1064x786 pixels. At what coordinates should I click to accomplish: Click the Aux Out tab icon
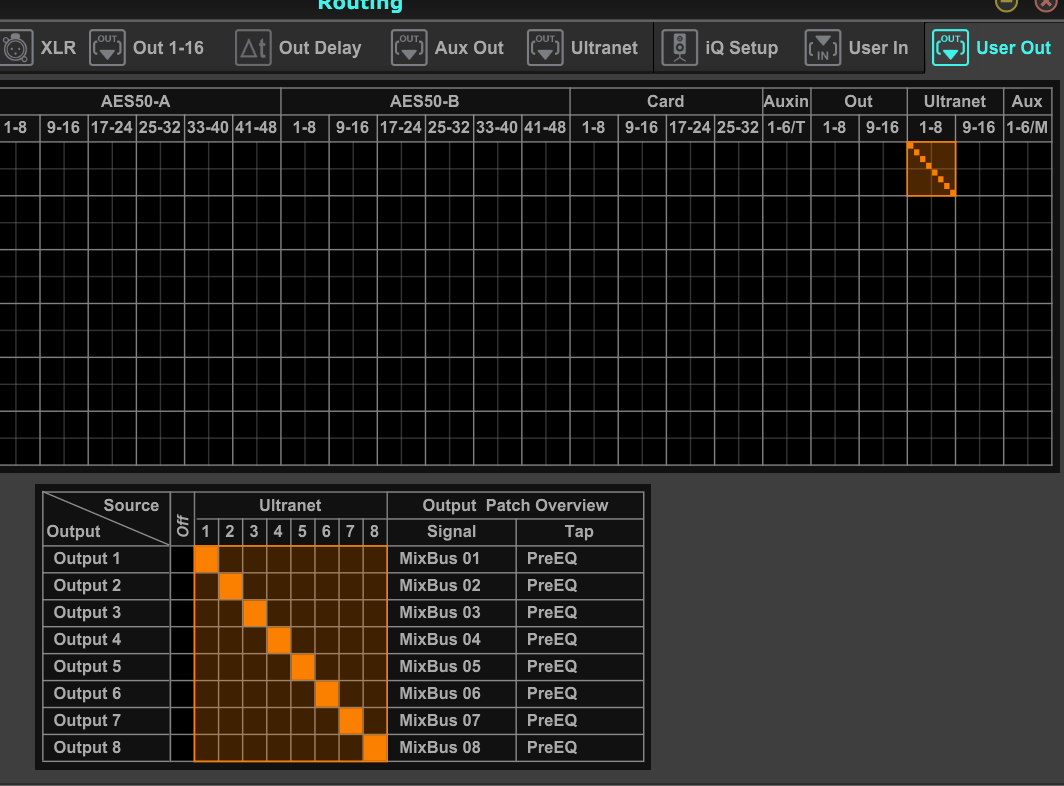[409, 48]
